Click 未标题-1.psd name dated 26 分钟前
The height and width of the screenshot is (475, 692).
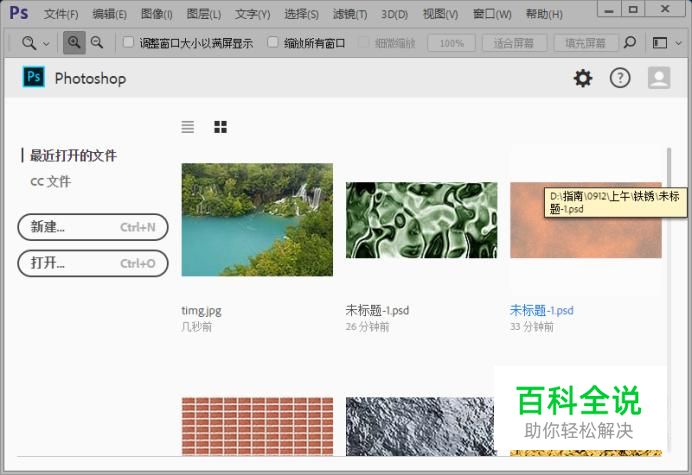377,310
